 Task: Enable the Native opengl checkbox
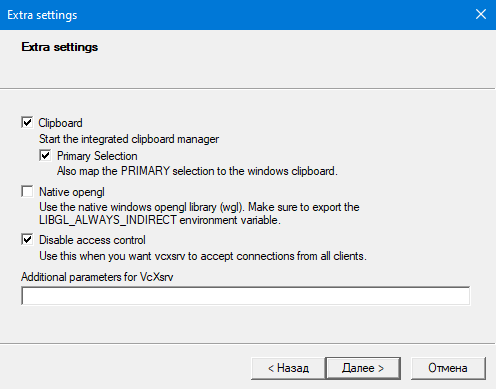(x=27, y=192)
